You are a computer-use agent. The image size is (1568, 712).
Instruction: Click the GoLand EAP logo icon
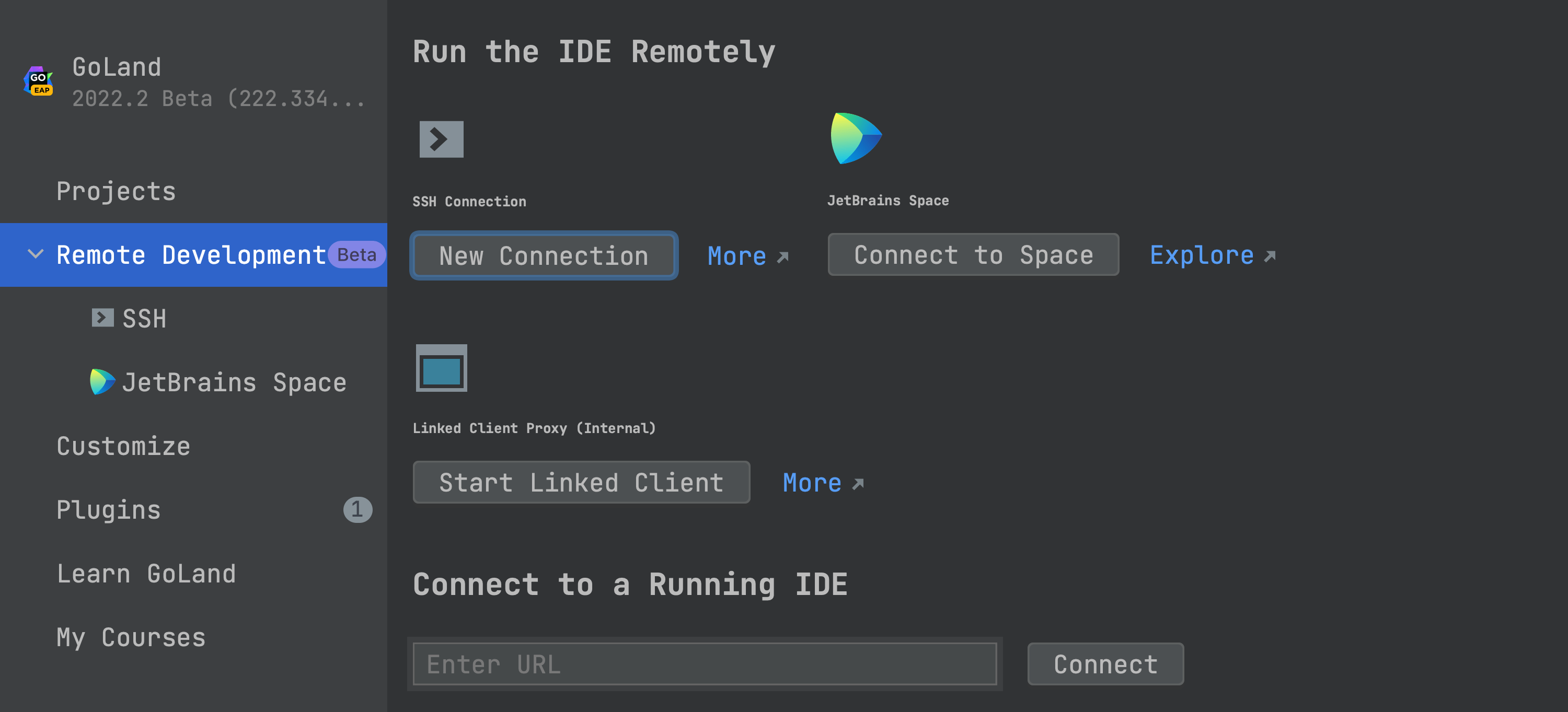click(x=38, y=81)
